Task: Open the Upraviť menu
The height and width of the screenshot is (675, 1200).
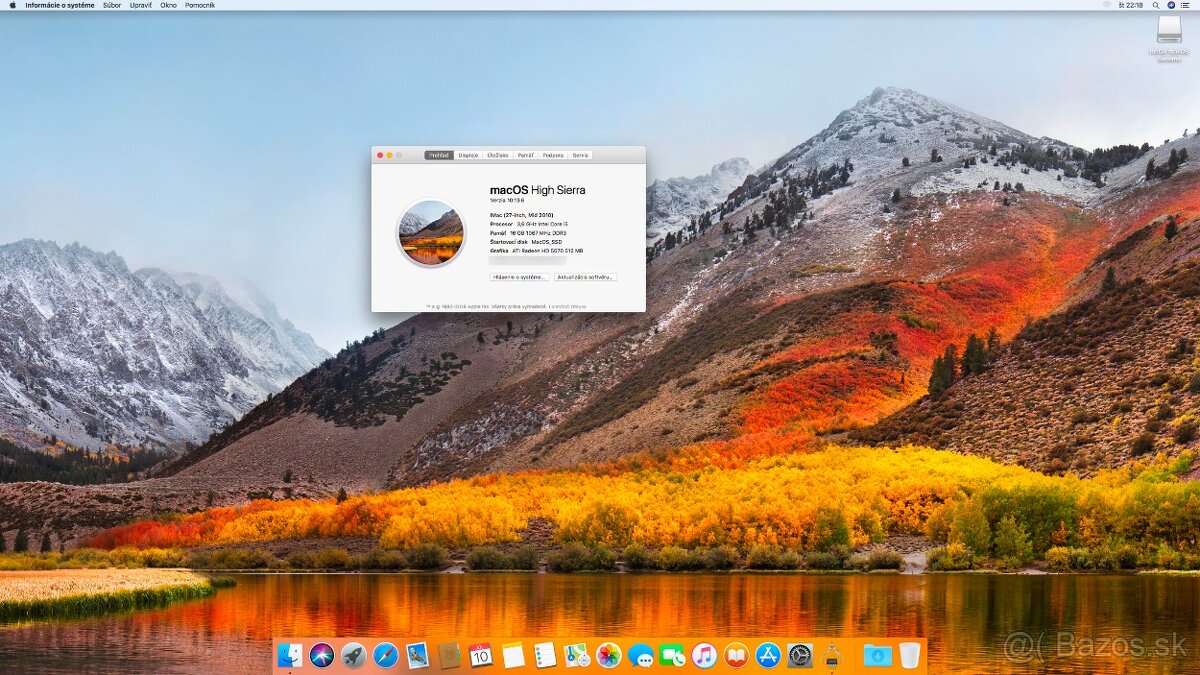Action: point(141,5)
